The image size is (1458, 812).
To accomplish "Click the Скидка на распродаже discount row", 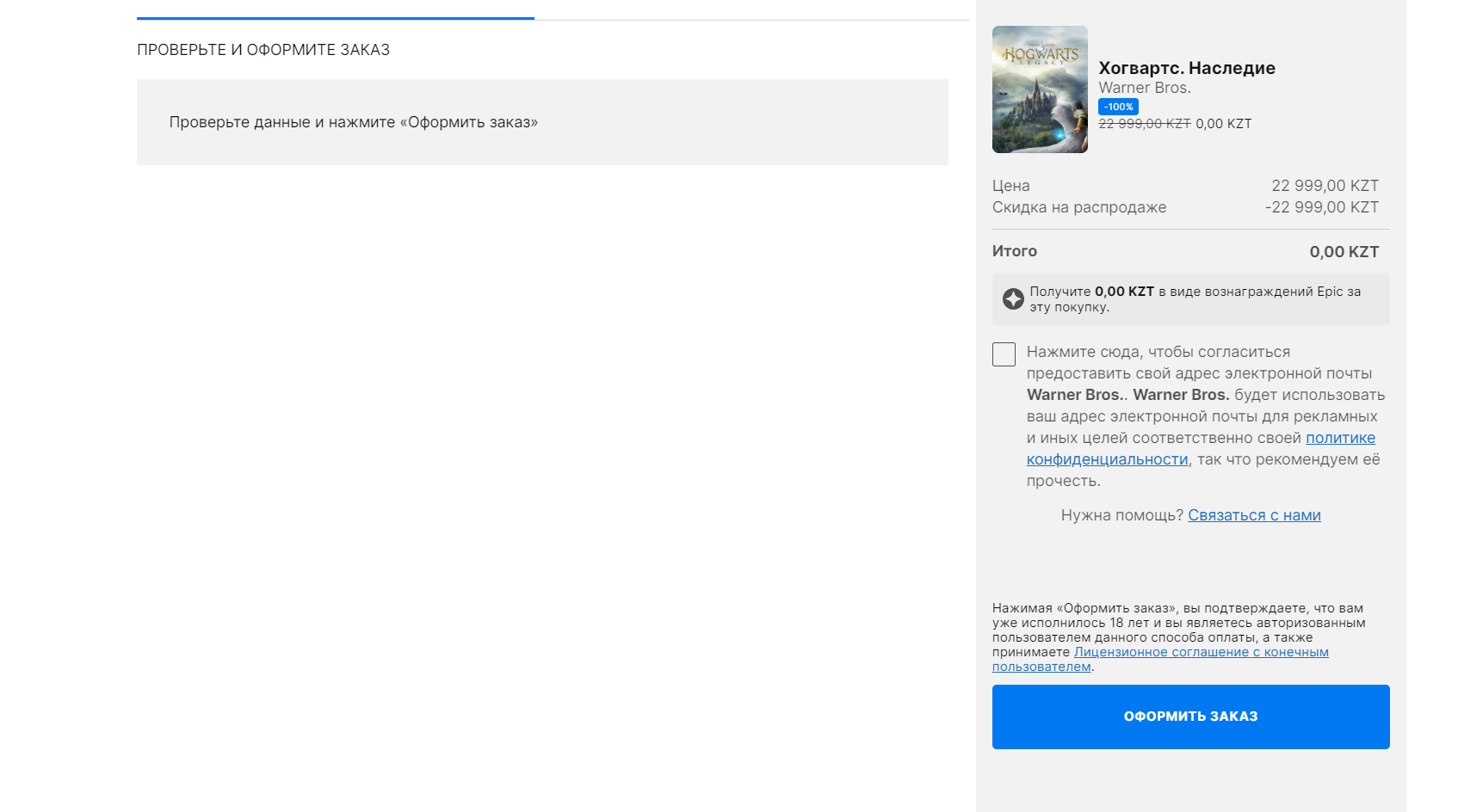I will 1079,207.
